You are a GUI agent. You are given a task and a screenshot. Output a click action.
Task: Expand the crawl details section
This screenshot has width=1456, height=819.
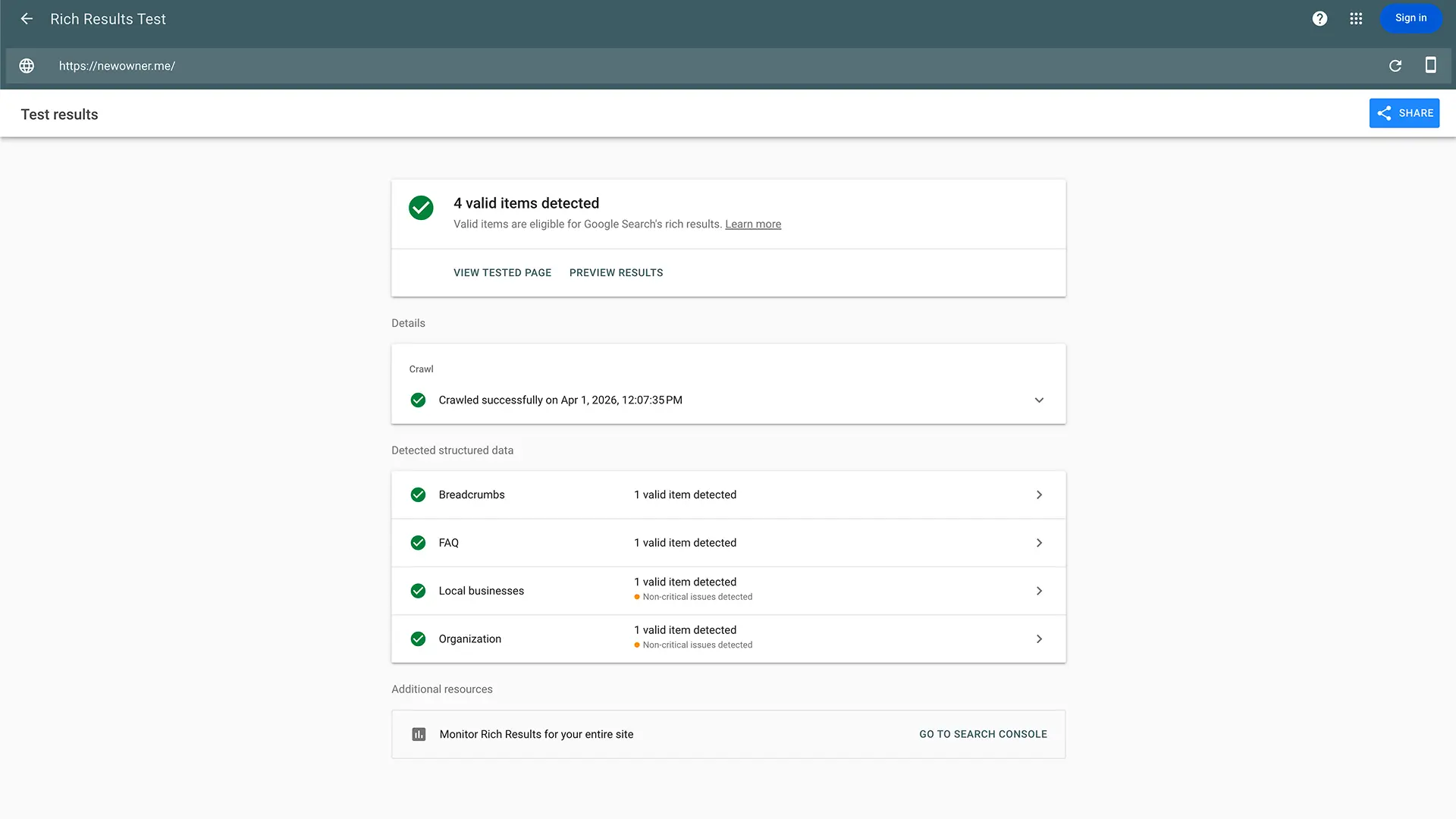click(x=1039, y=400)
